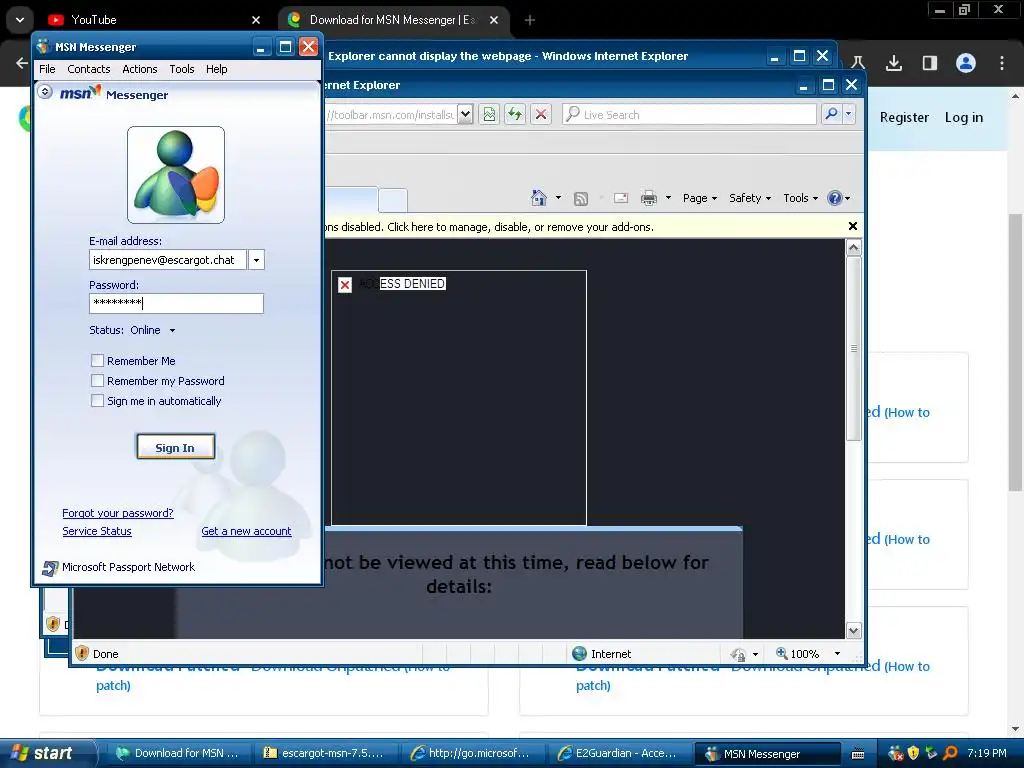Click the Live Search box
The height and width of the screenshot is (768, 1024).
tap(689, 114)
